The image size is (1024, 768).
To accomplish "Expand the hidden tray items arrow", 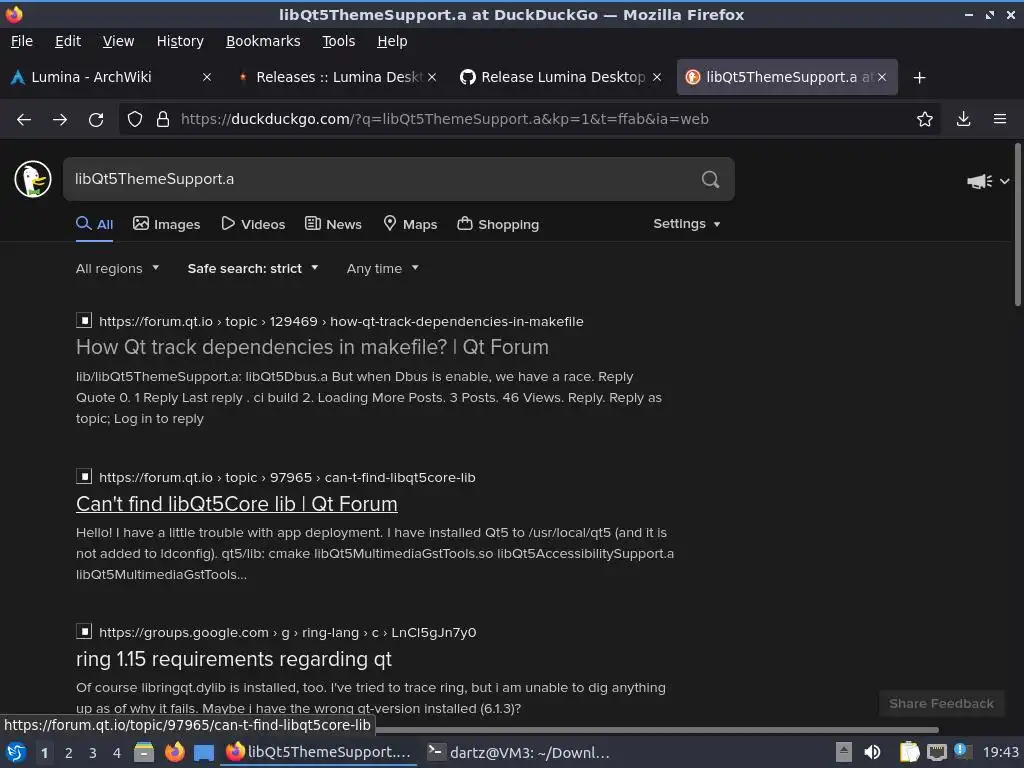I will (x=844, y=752).
